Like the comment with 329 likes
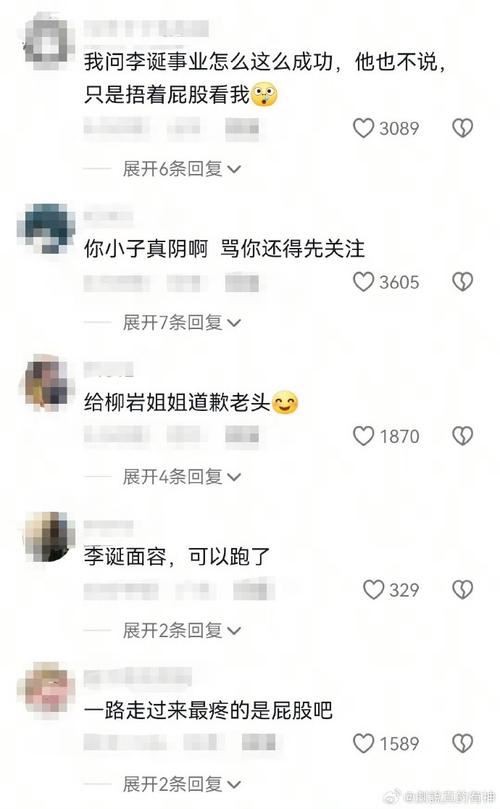The image size is (500, 809). coord(373,590)
